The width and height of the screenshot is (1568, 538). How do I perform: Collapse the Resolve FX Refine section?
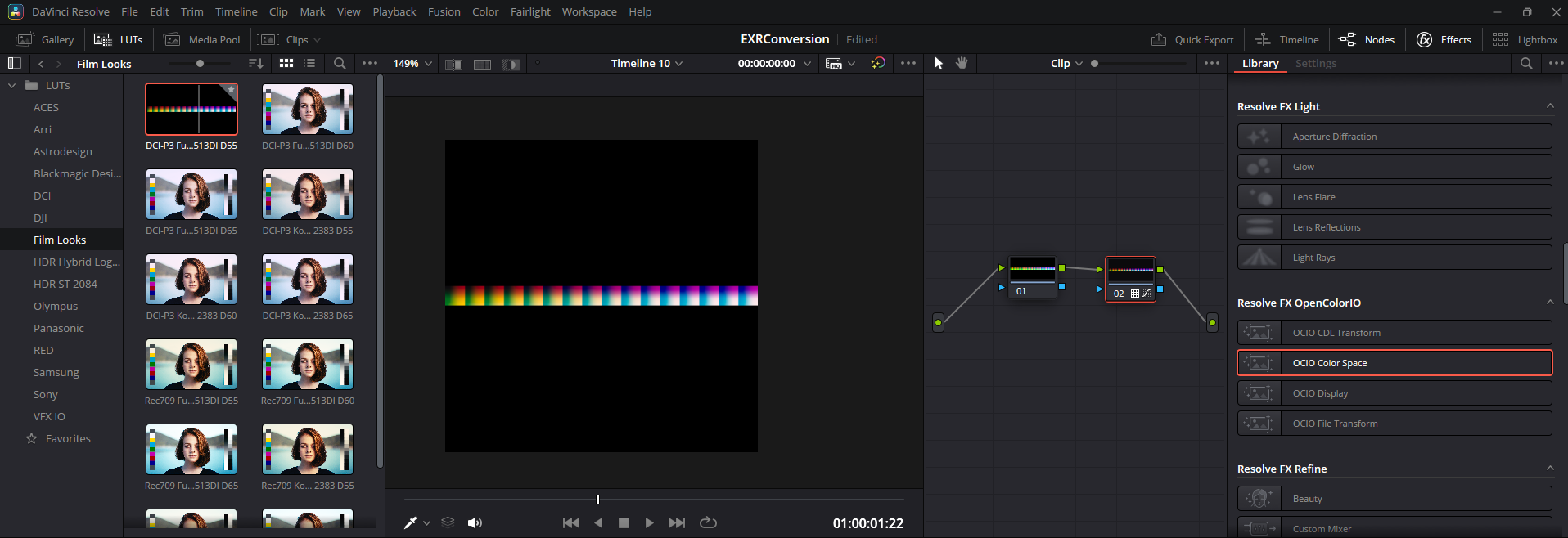click(1550, 469)
